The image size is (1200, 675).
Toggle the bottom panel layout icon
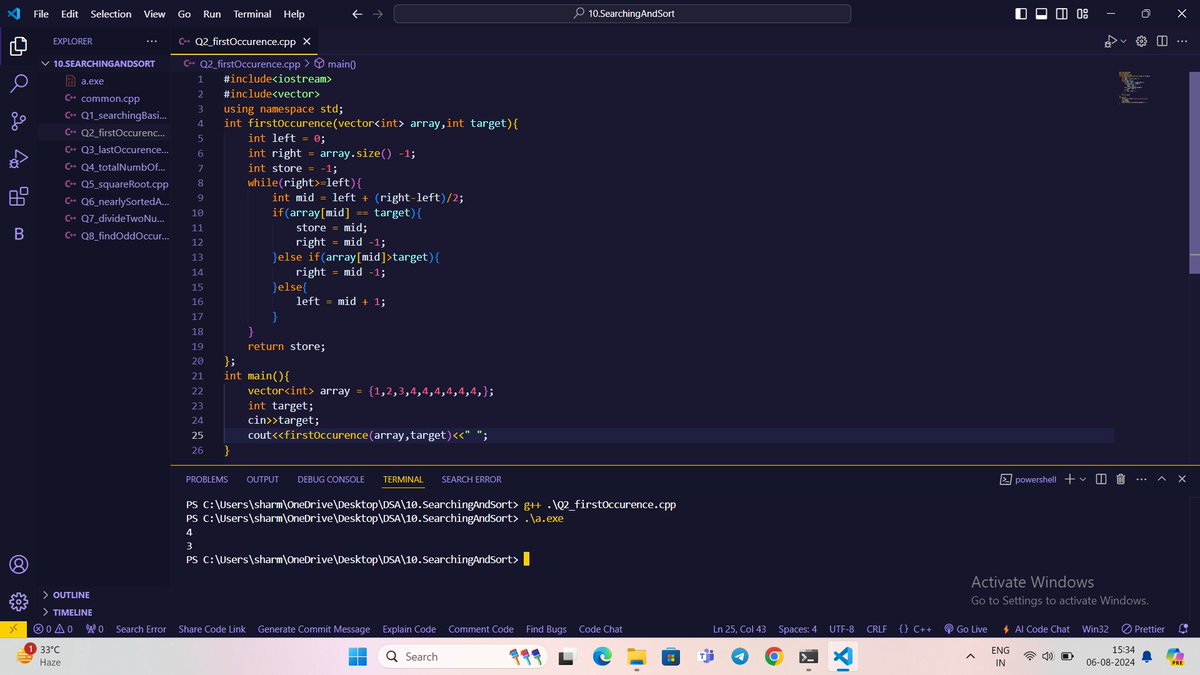coord(1040,14)
